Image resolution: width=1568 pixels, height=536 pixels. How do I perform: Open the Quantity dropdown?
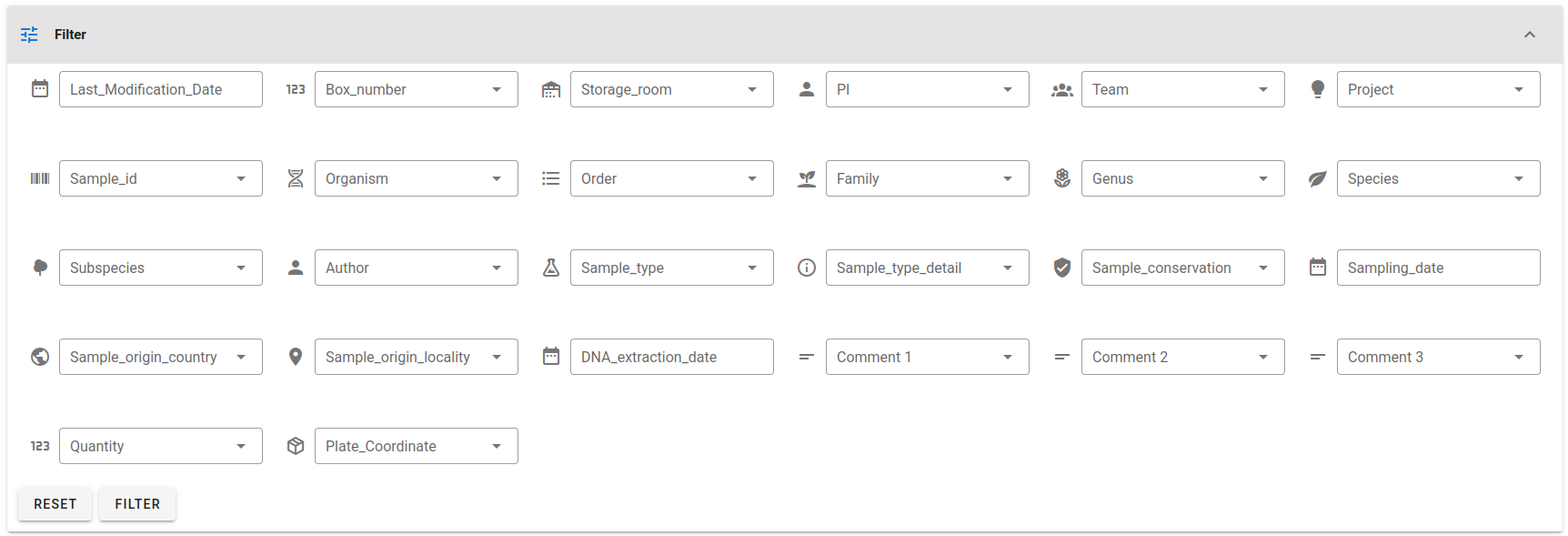161,446
